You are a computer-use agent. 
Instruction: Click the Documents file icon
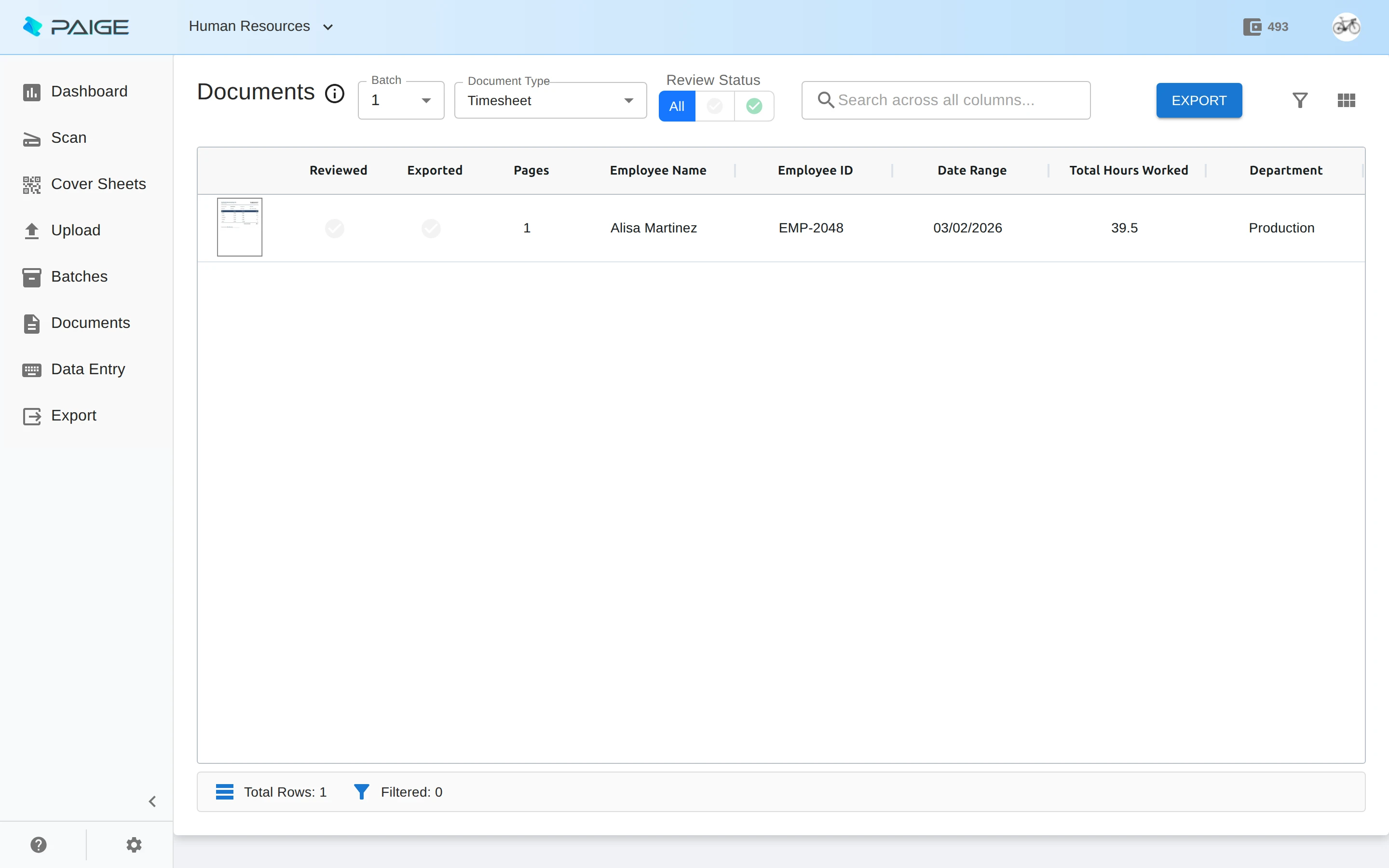click(31, 324)
